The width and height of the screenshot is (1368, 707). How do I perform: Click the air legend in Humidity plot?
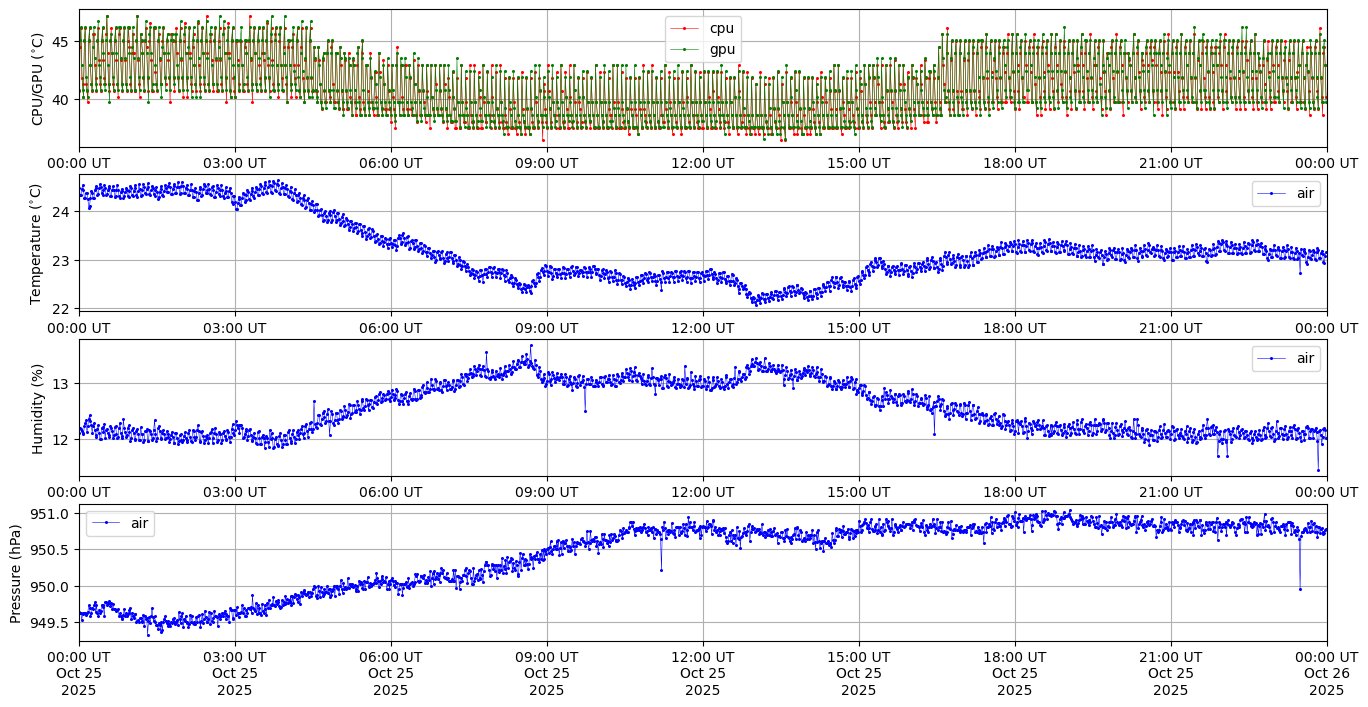pyautogui.click(x=1286, y=358)
